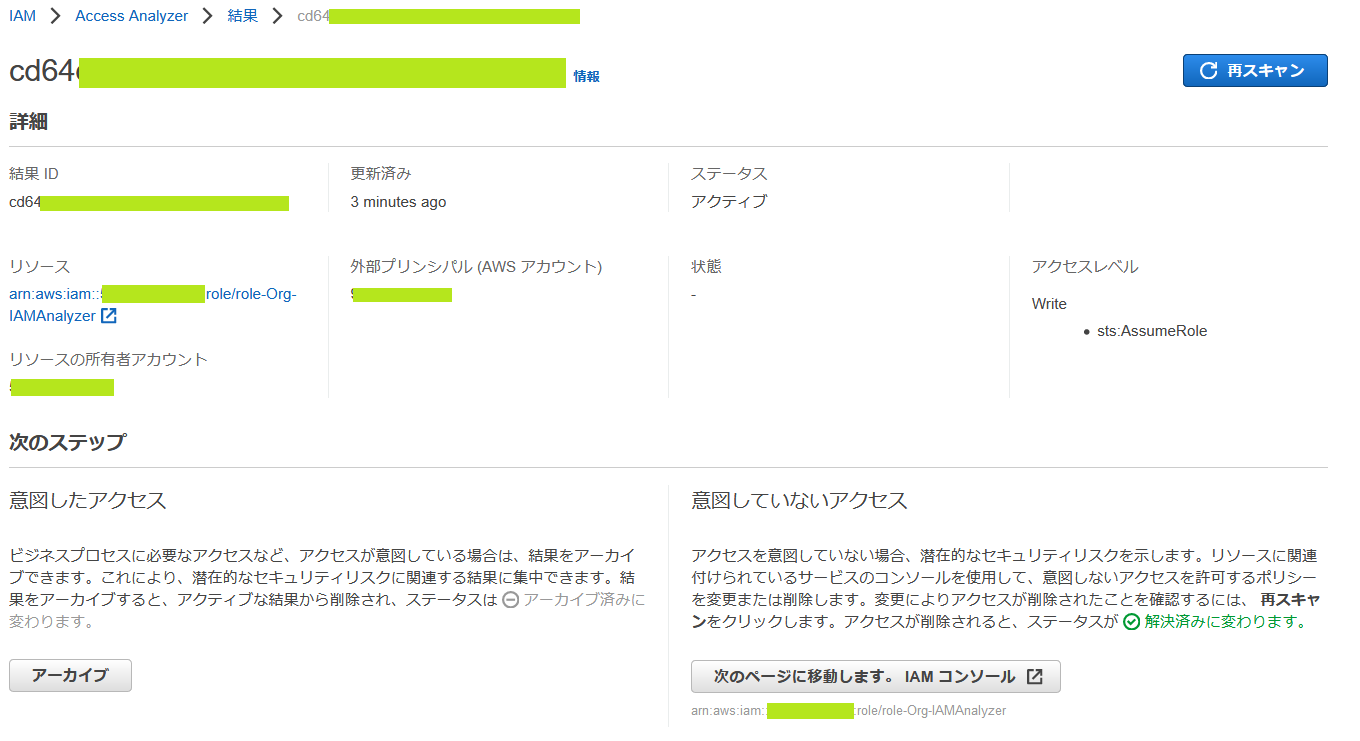Viewport: 1360px width, 741px height.
Task: Select the '3 minutes ago' updated value
Action: coord(398,202)
